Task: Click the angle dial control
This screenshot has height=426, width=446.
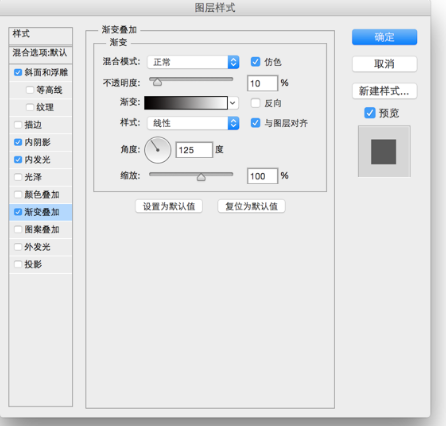Action: click(158, 150)
